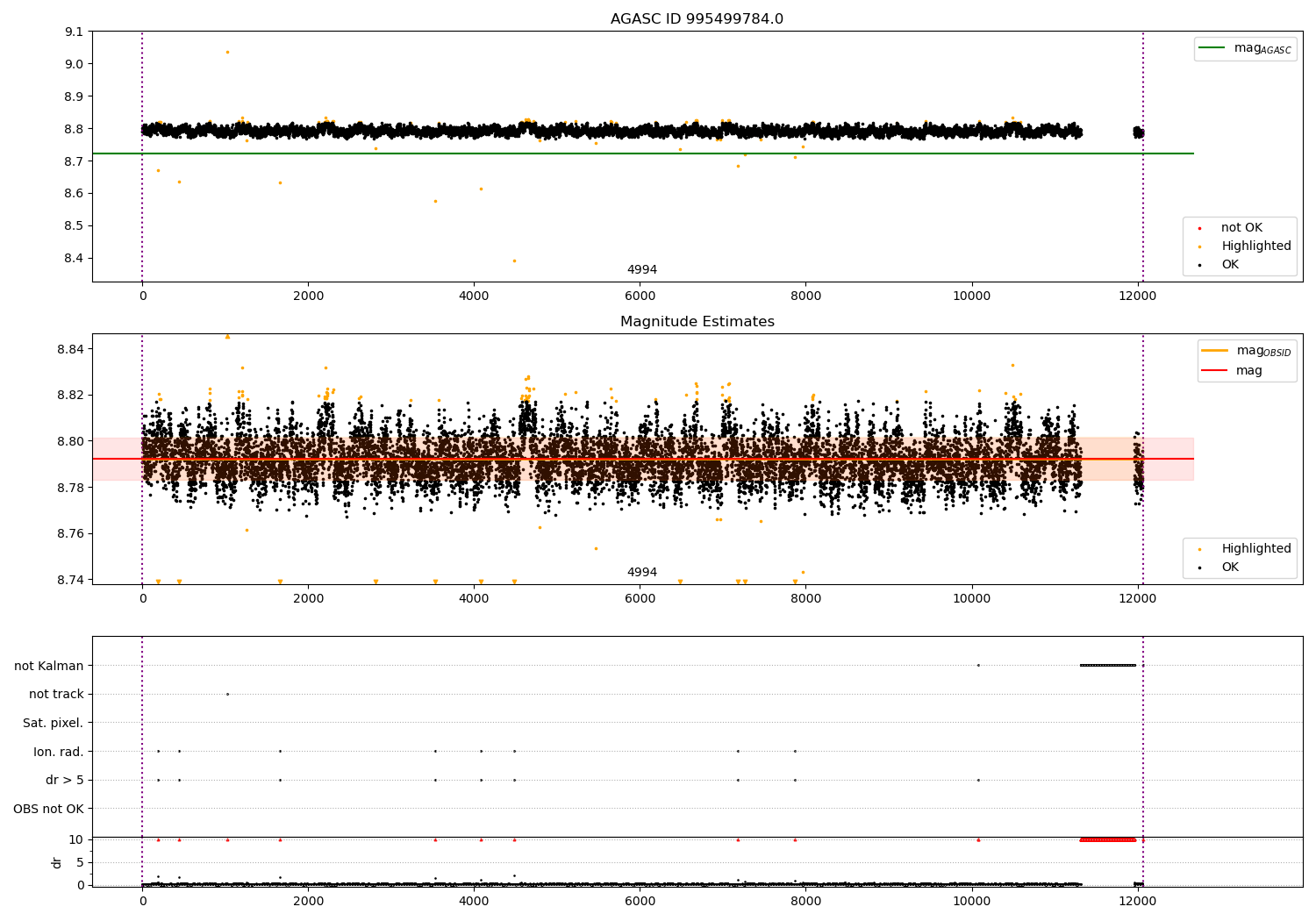
Task: Click the orange outlier point near 9.04 in top plot
Action: [x=227, y=52]
